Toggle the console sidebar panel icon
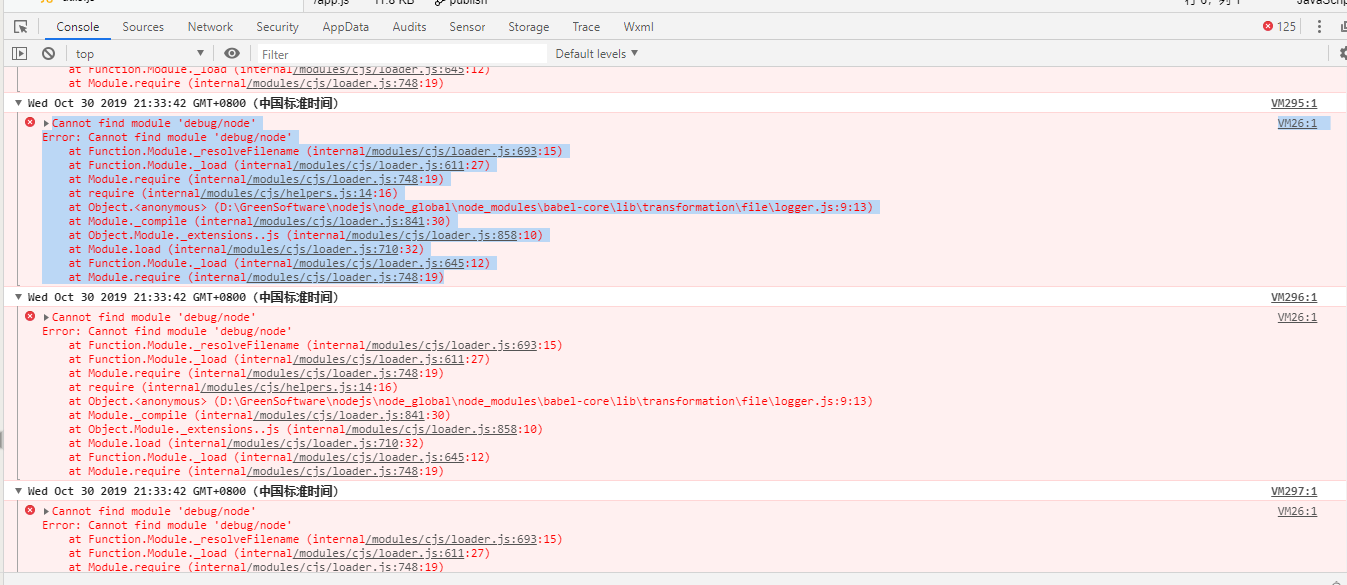1347x585 pixels. tap(20, 53)
